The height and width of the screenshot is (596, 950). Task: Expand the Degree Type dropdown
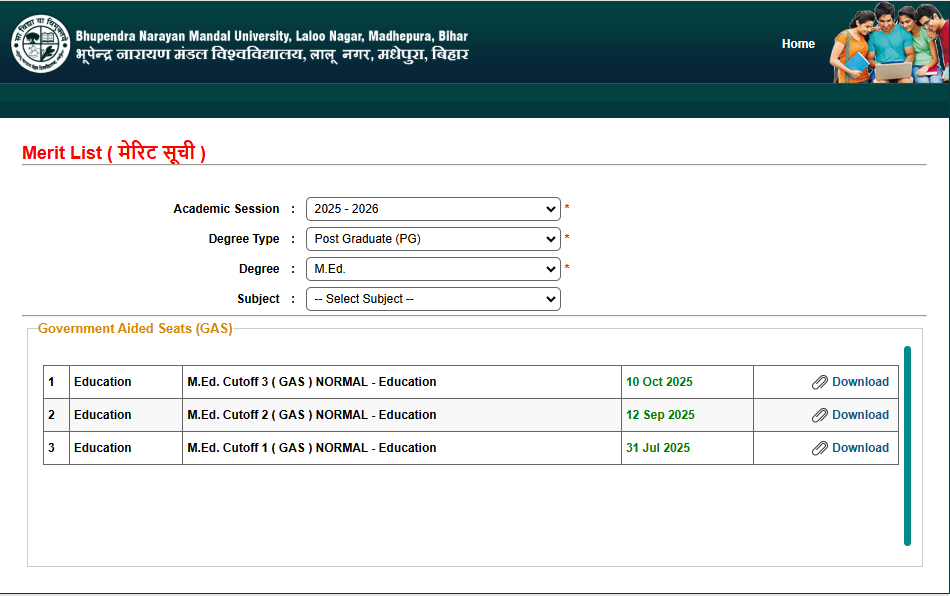click(433, 239)
